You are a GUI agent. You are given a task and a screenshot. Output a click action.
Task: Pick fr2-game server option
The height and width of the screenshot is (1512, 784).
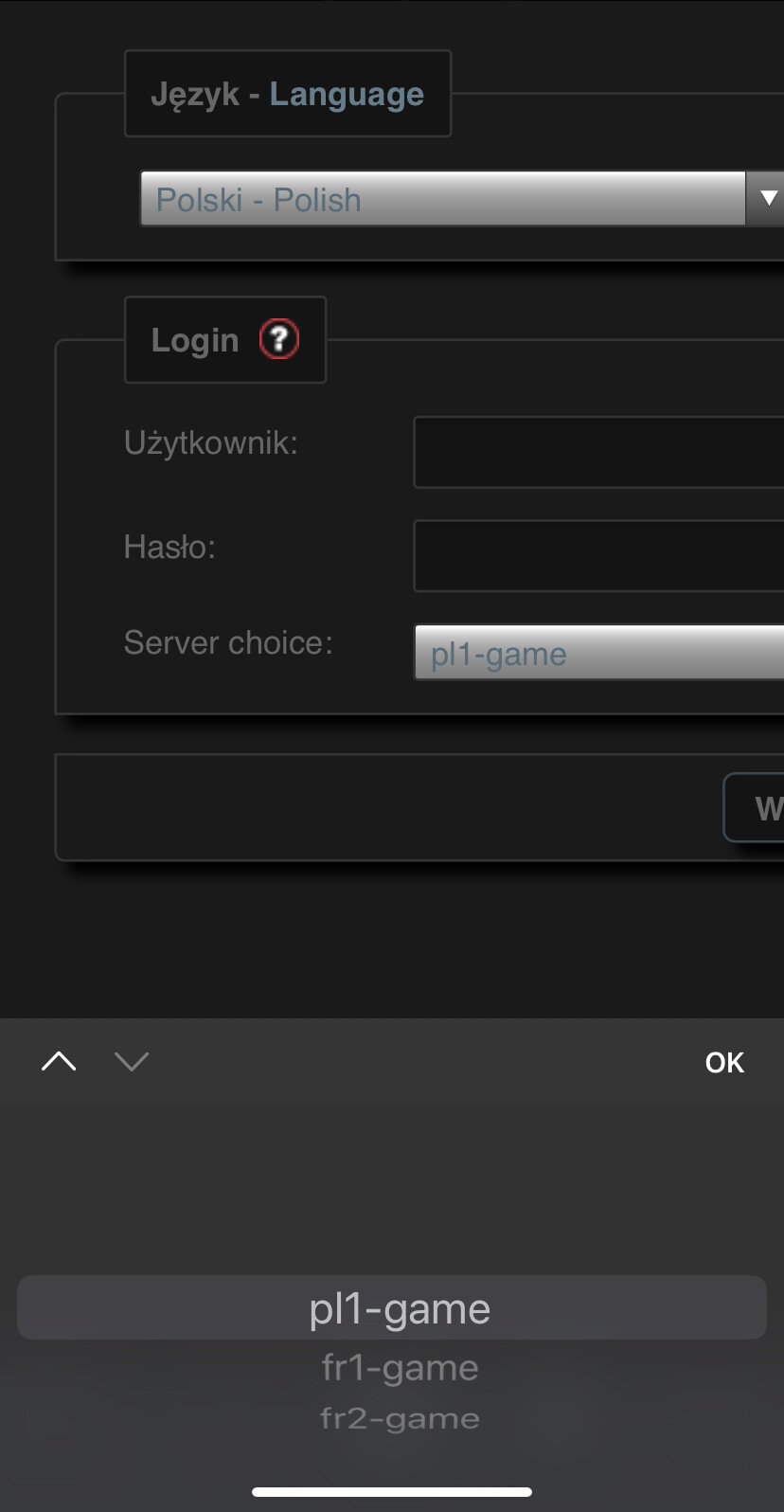(400, 1418)
